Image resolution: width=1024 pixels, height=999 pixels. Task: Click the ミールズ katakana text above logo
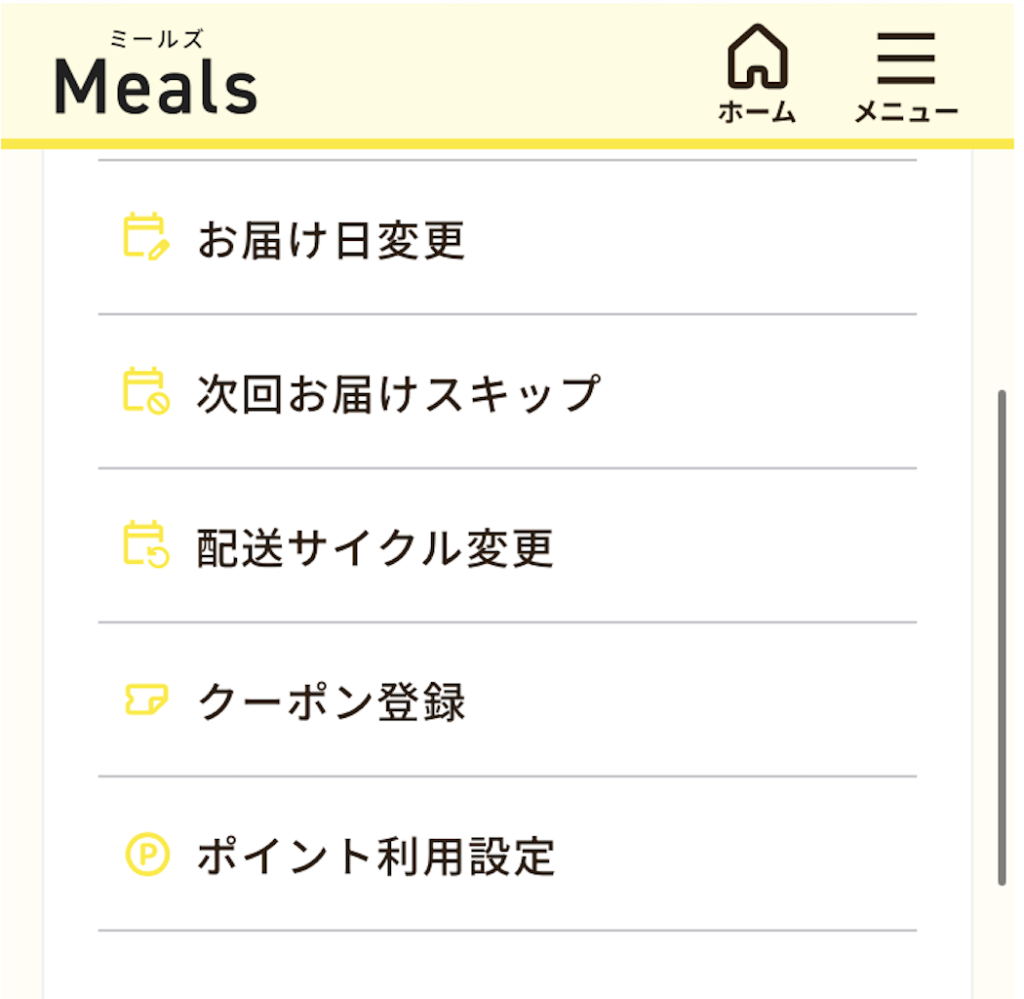click(156, 40)
